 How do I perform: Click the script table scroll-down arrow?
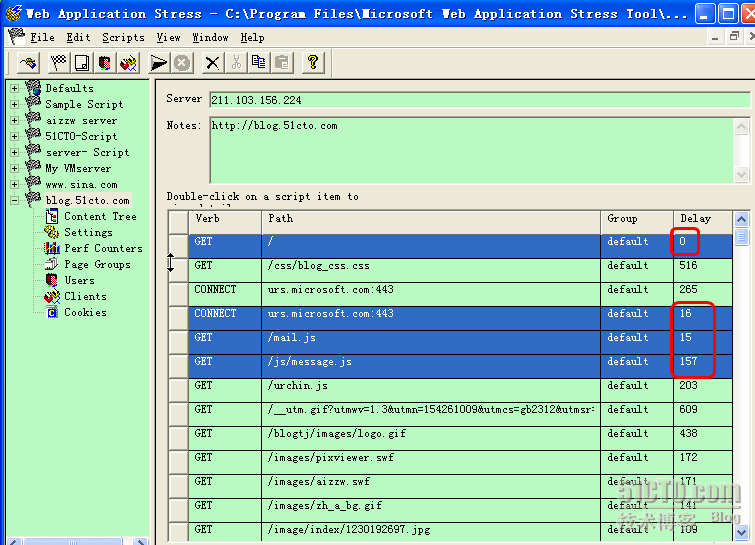[x=742, y=532]
